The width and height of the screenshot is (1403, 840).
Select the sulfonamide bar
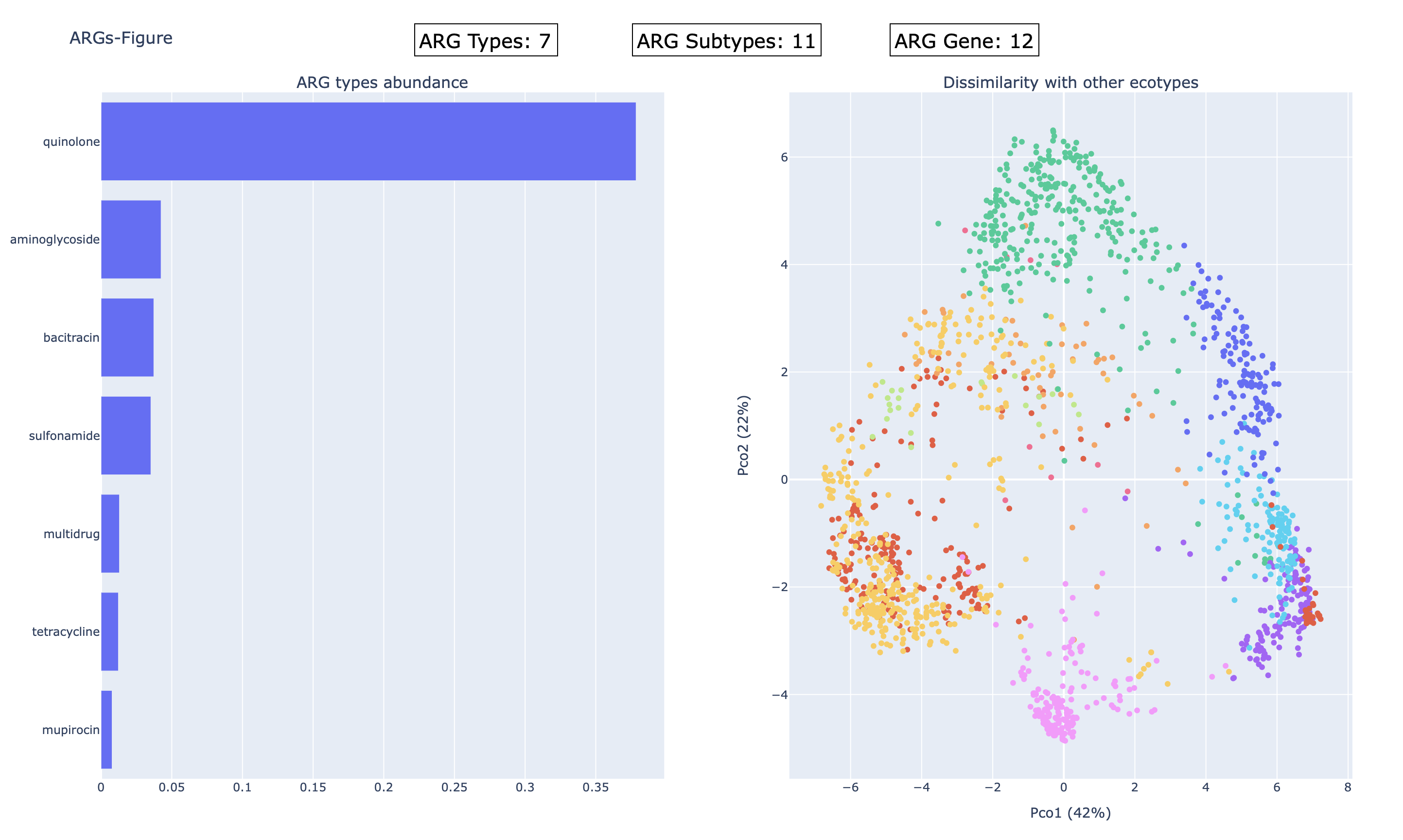coord(125,435)
